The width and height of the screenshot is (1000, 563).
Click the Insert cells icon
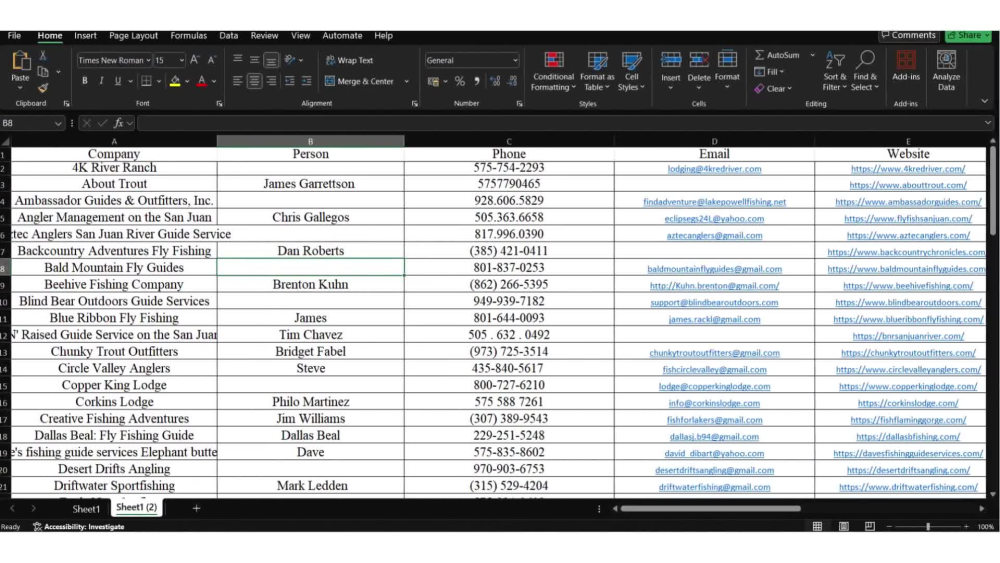click(x=671, y=60)
